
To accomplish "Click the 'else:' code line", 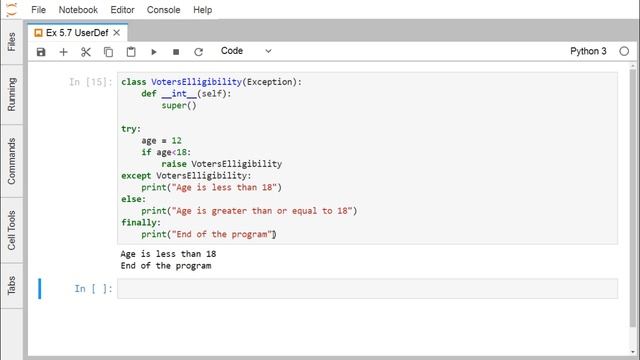I will (133, 199).
